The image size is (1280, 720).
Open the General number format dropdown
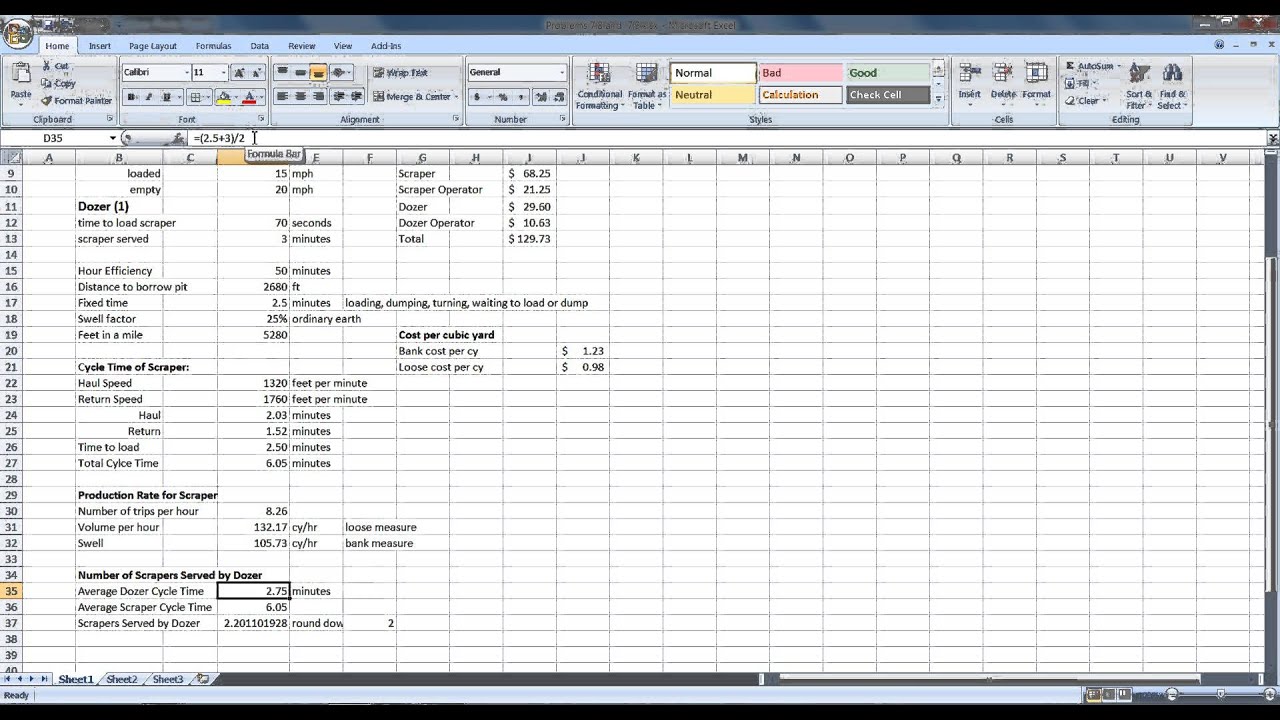coord(561,72)
